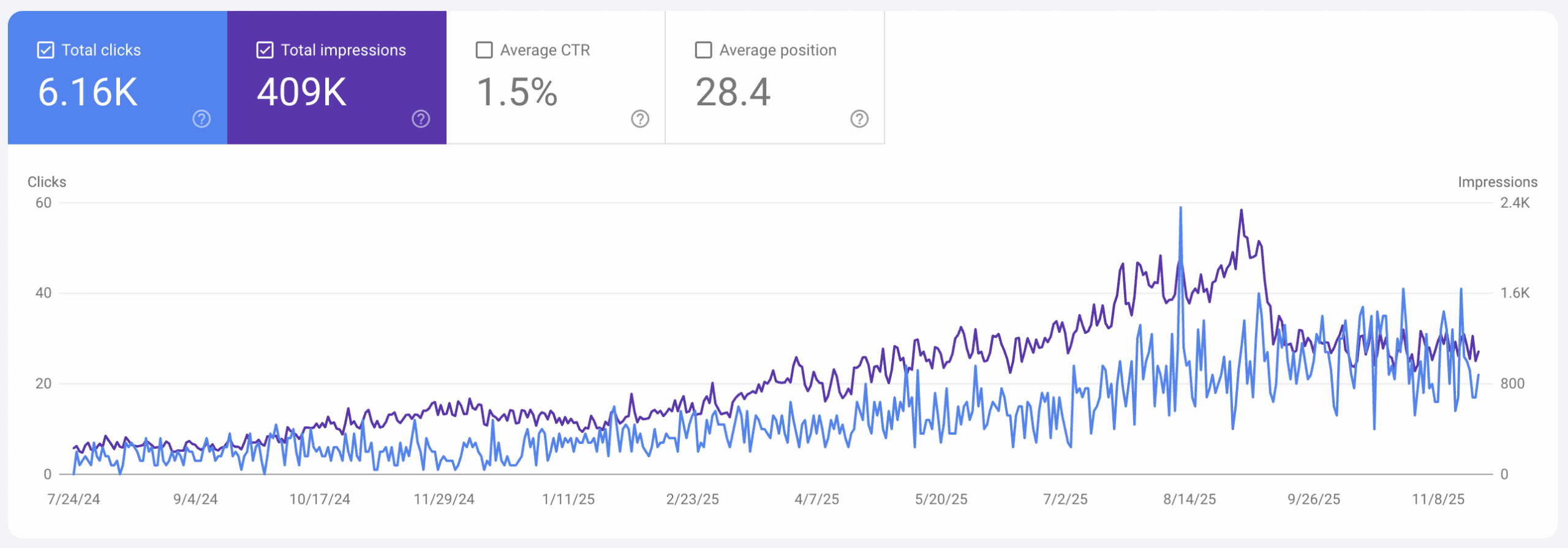The image size is (1568, 548).
Task: Open help icon on Total impressions card
Action: [421, 119]
